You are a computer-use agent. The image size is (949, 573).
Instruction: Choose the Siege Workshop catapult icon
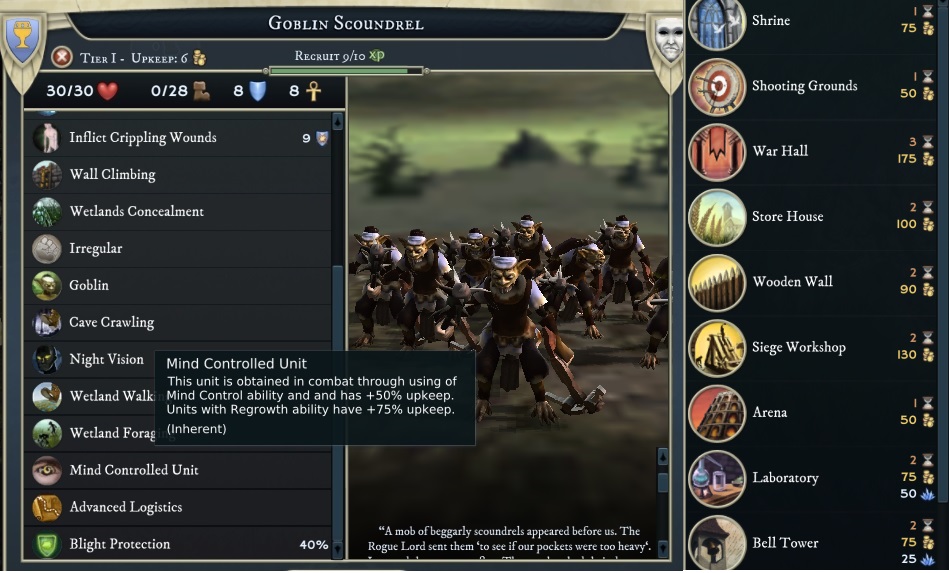coord(717,348)
